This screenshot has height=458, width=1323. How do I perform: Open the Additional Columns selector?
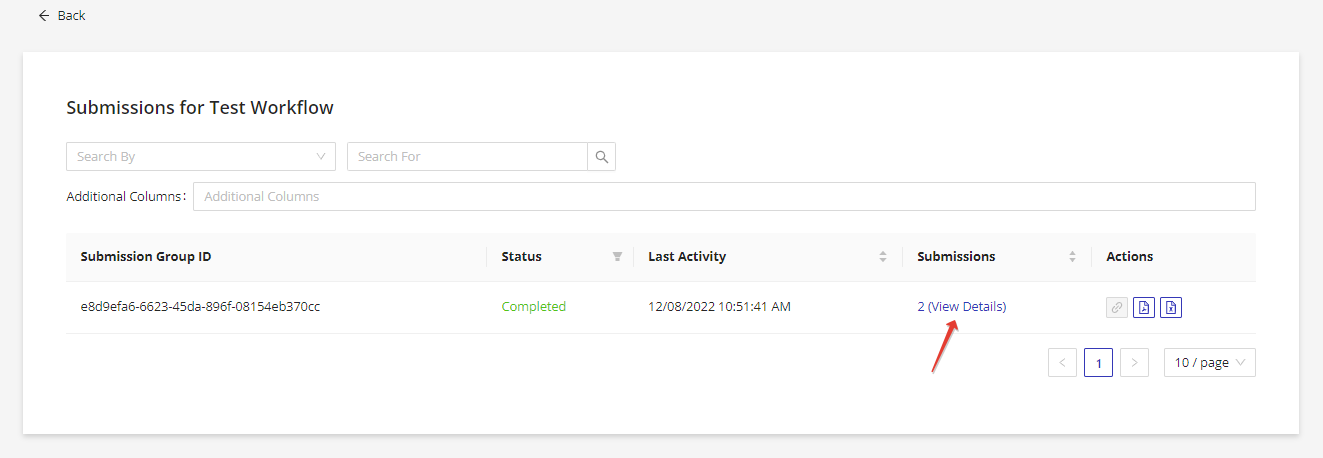click(x=724, y=197)
